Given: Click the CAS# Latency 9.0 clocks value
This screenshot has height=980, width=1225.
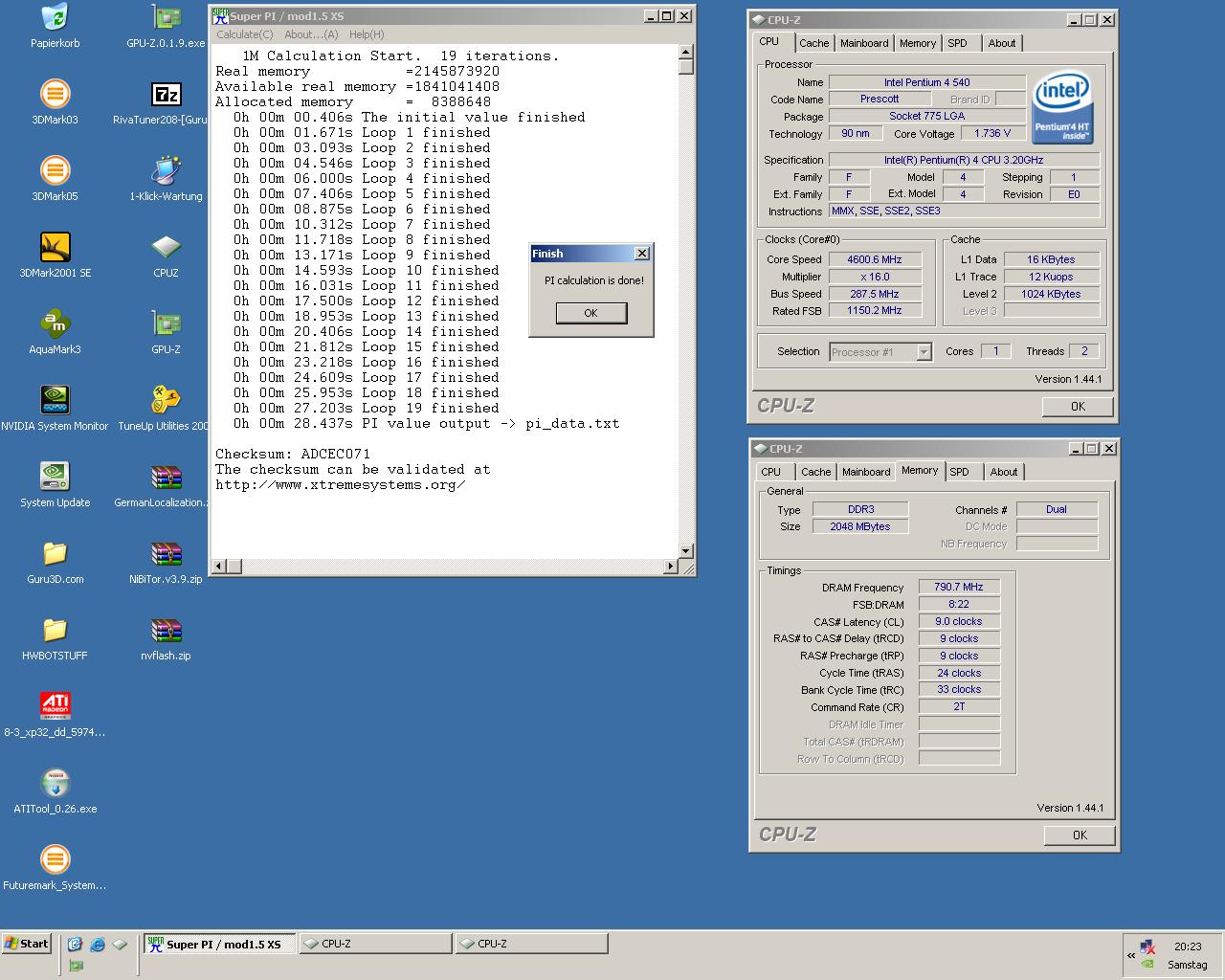Looking at the screenshot, I should click(x=959, y=622).
